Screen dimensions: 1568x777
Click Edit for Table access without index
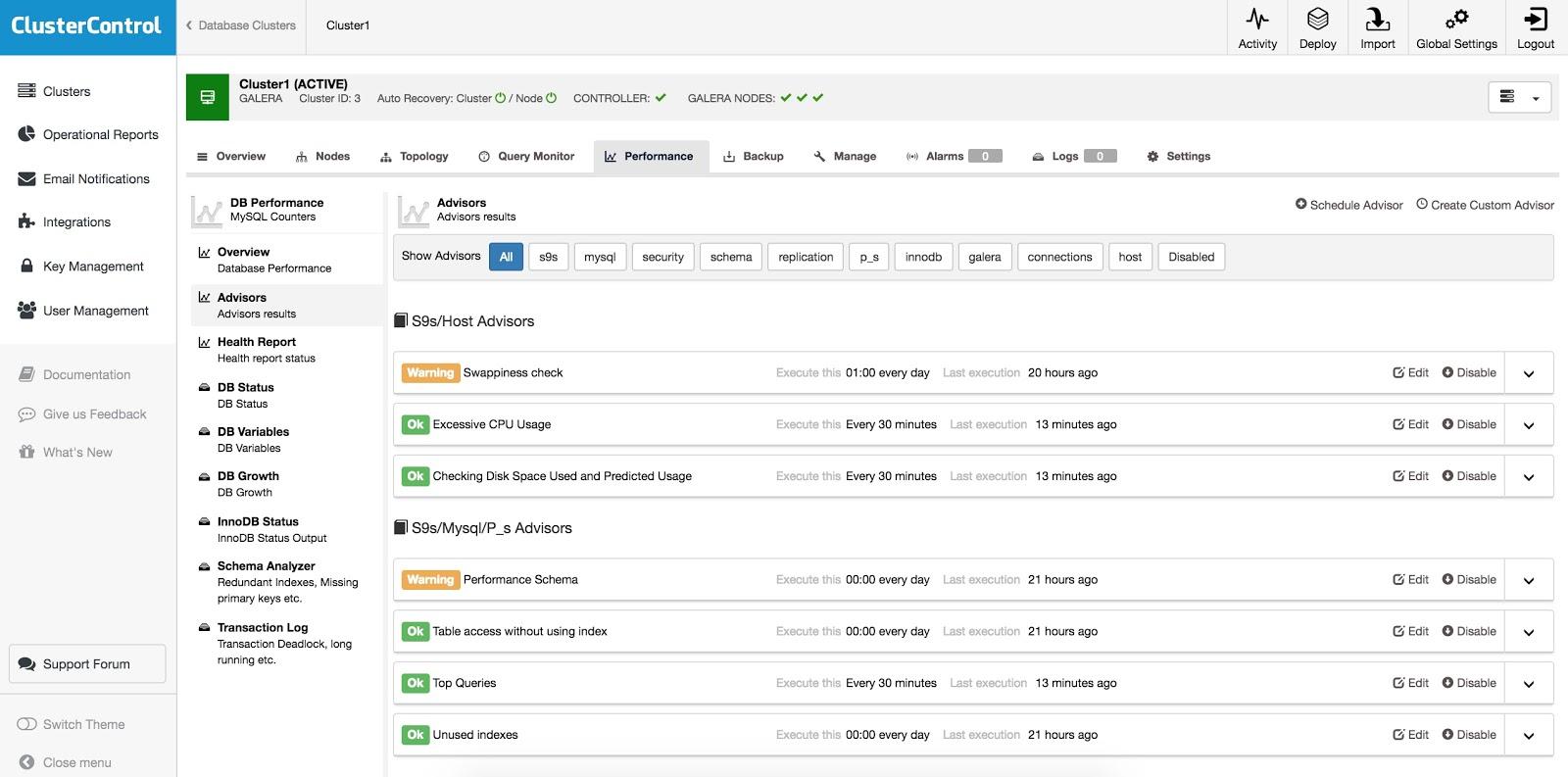(x=1410, y=631)
